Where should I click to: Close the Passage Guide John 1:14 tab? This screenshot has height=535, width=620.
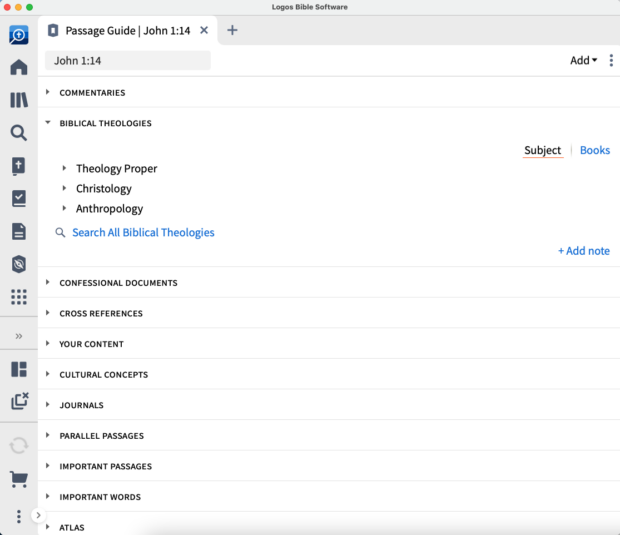(x=204, y=30)
